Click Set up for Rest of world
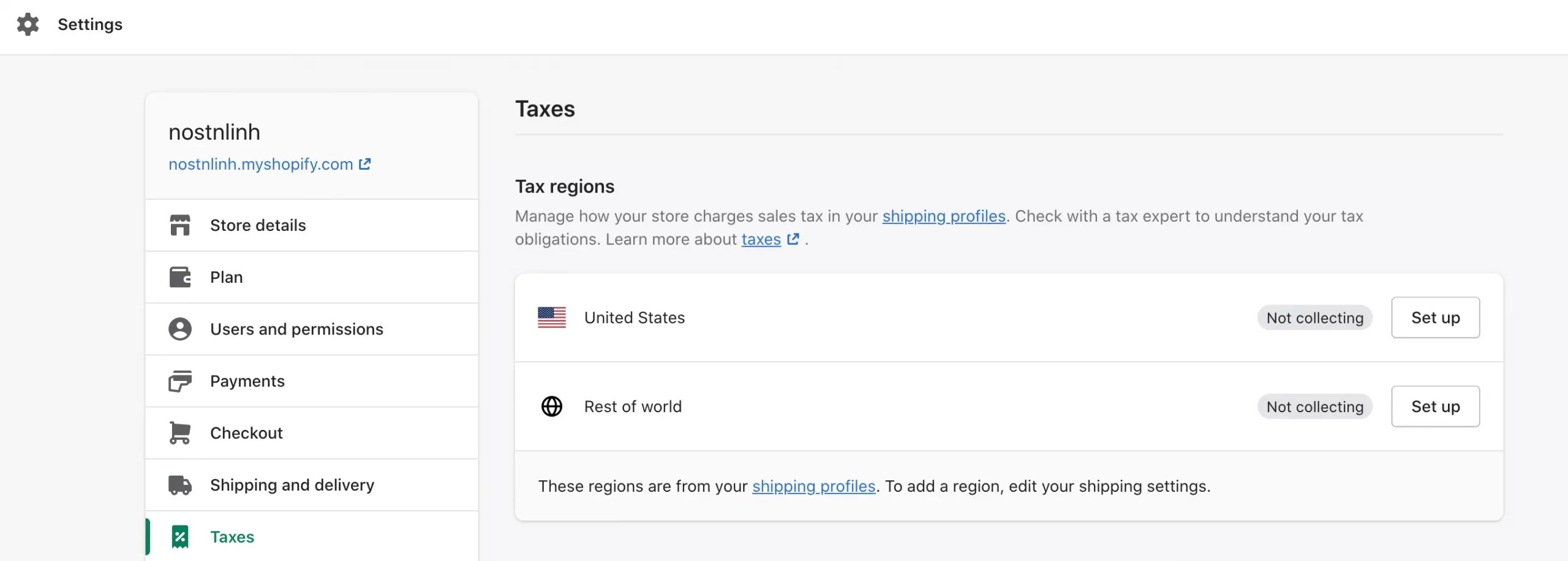The image size is (1568, 561). (x=1436, y=406)
